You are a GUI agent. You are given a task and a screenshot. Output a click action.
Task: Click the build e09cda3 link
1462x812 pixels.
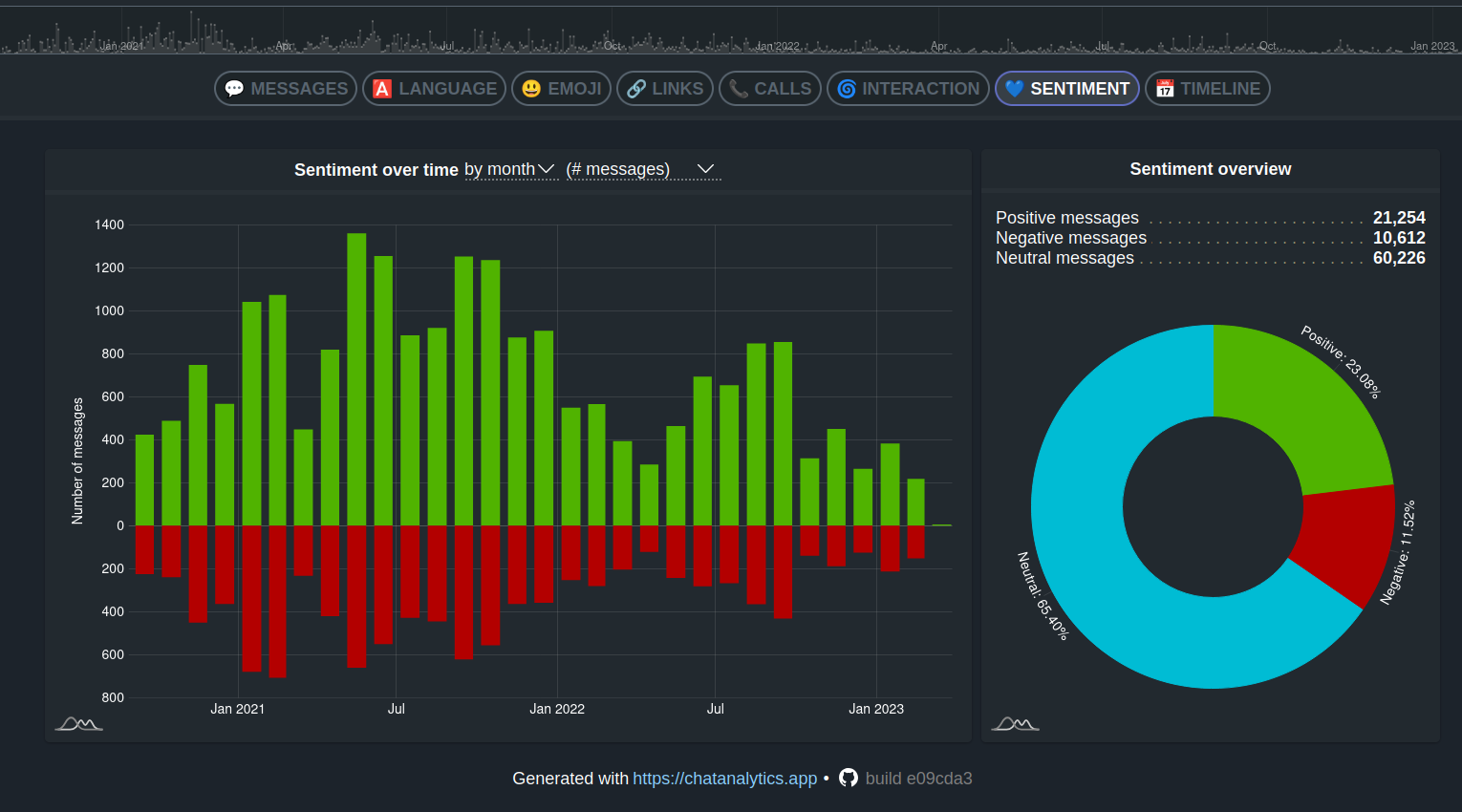(918, 779)
